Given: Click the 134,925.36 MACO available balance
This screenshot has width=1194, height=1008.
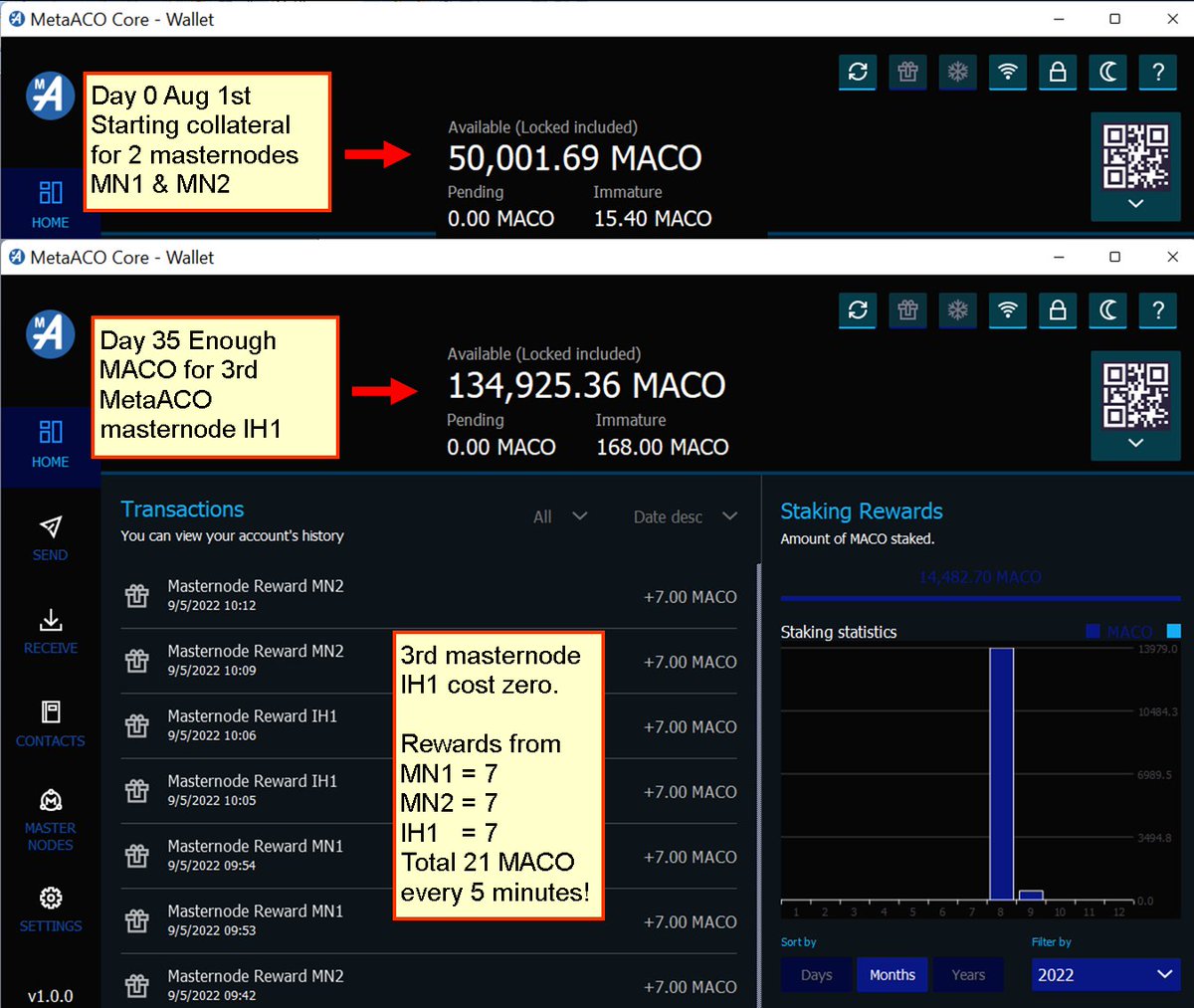Looking at the screenshot, I should click(x=587, y=385).
